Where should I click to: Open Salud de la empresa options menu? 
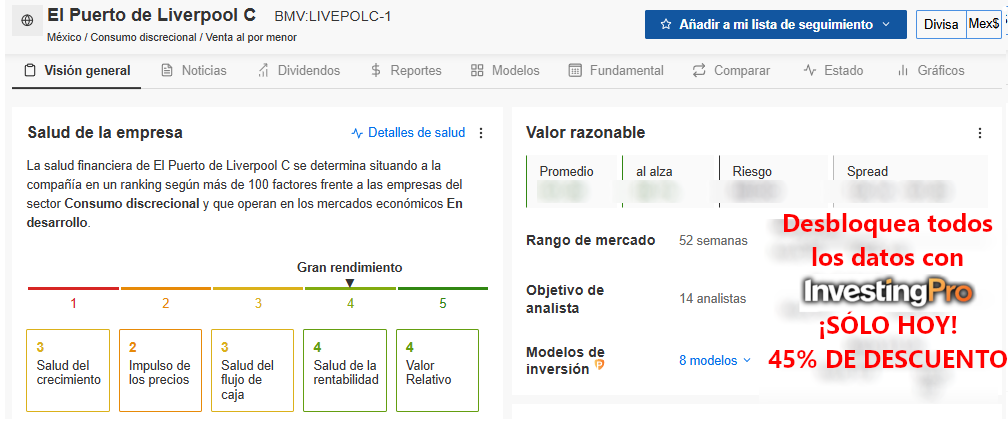[481, 133]
